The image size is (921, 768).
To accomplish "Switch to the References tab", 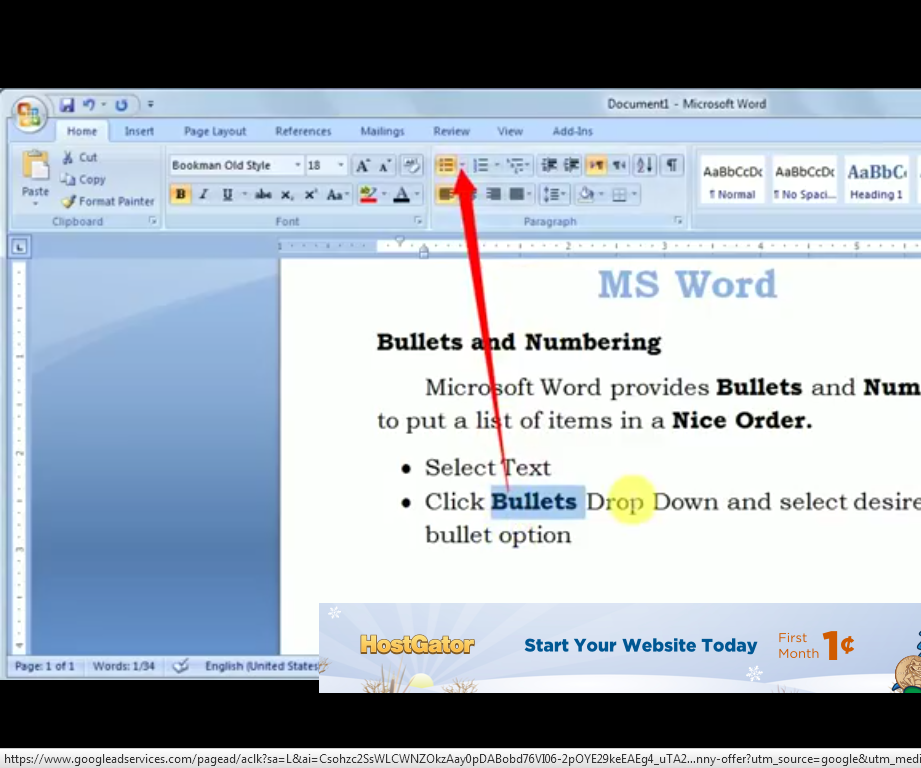I will click(303, 132).
